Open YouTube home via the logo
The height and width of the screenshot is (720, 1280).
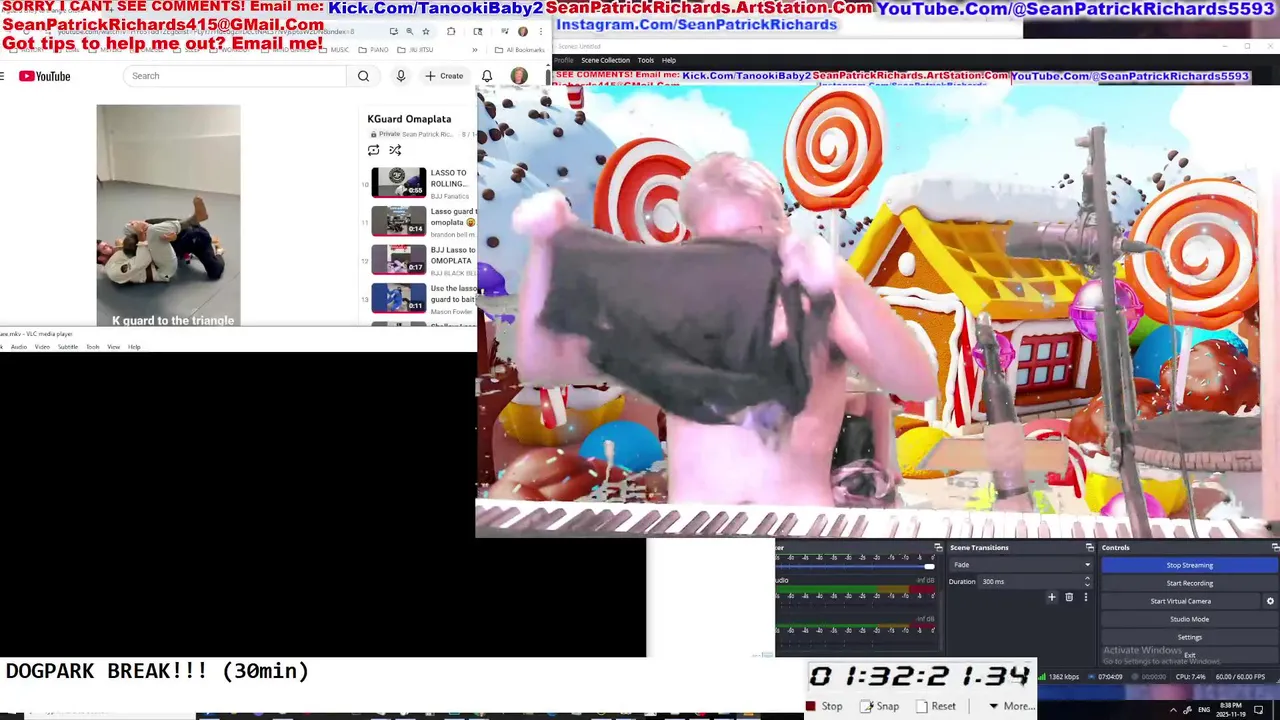pyautogui.click(x=44, y=76)
